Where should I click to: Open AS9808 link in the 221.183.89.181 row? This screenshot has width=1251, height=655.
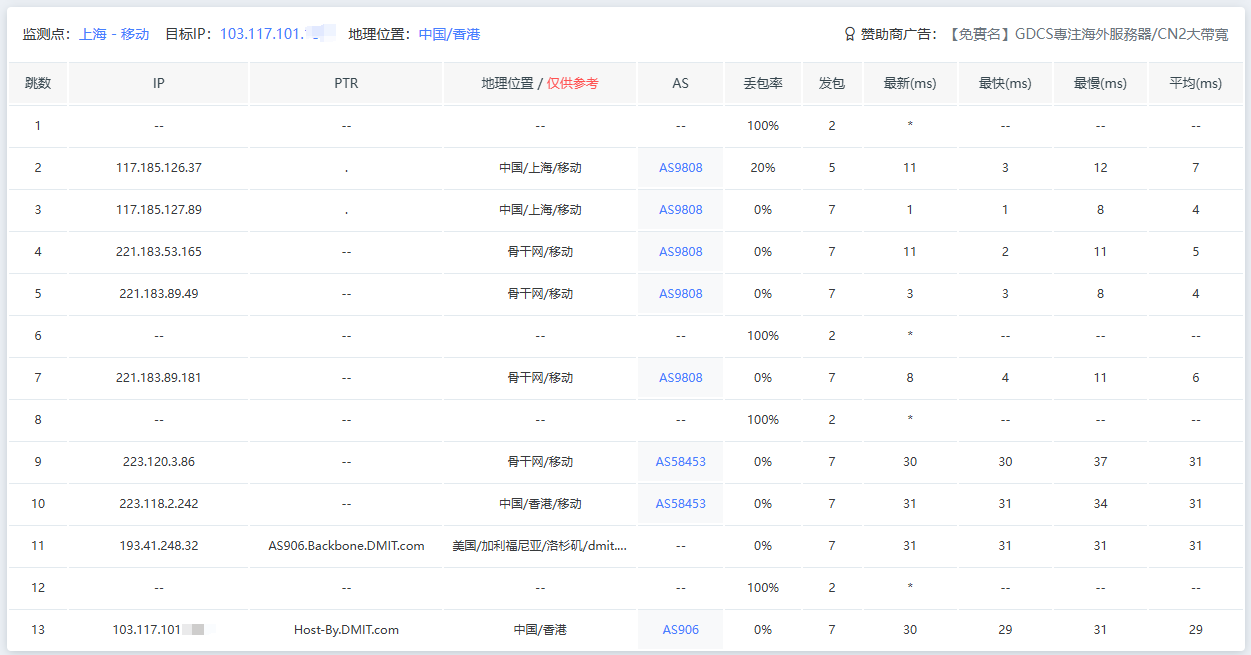pyautogui.click(x=681, y=378)
